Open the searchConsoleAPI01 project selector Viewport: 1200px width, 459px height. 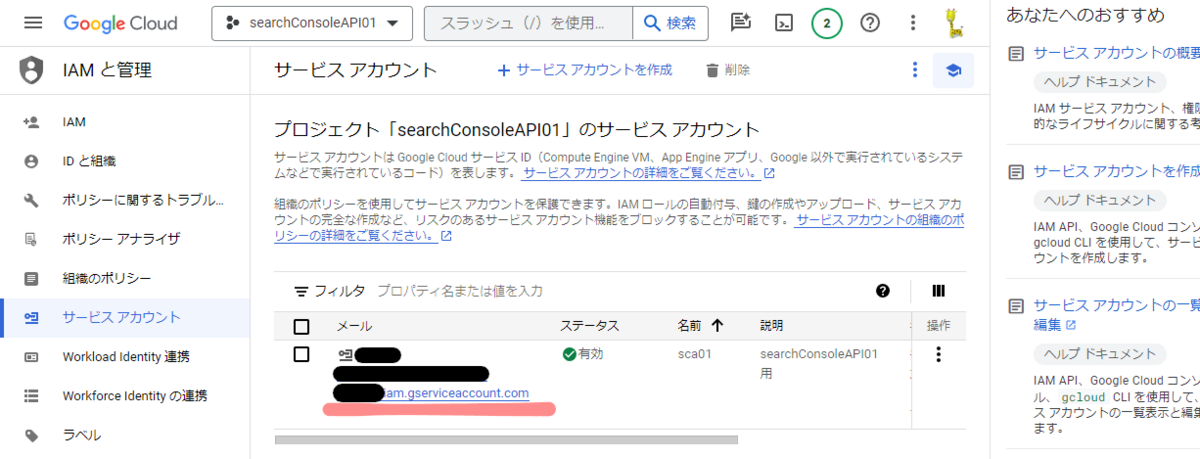click(312, 23)
